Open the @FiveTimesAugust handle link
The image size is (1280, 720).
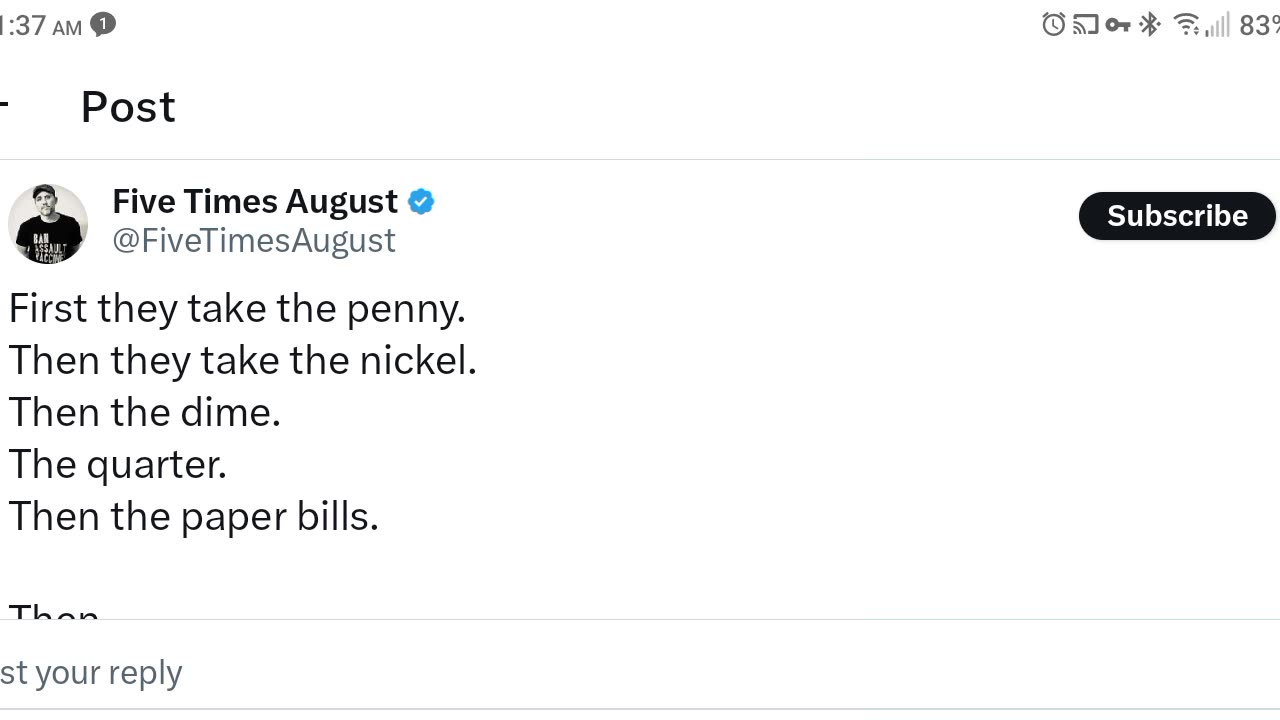click(x=254, y=241)
